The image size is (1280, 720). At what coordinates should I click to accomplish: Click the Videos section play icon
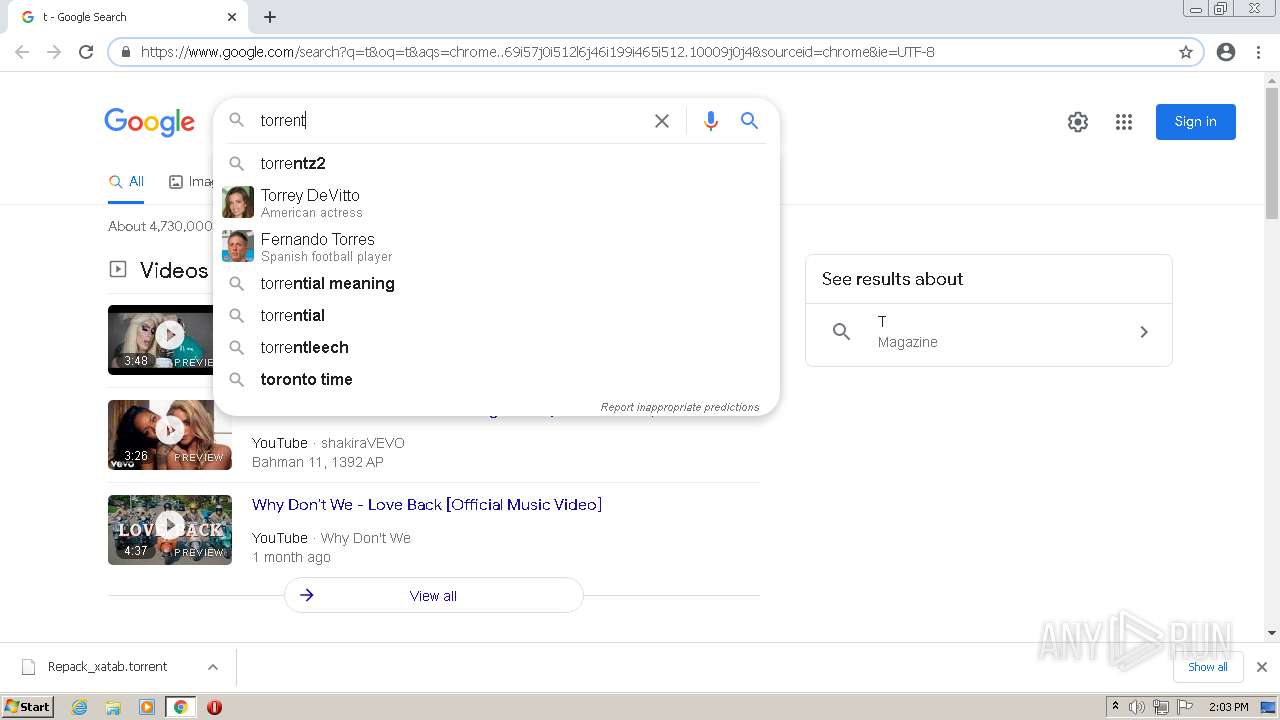(118, 269)
